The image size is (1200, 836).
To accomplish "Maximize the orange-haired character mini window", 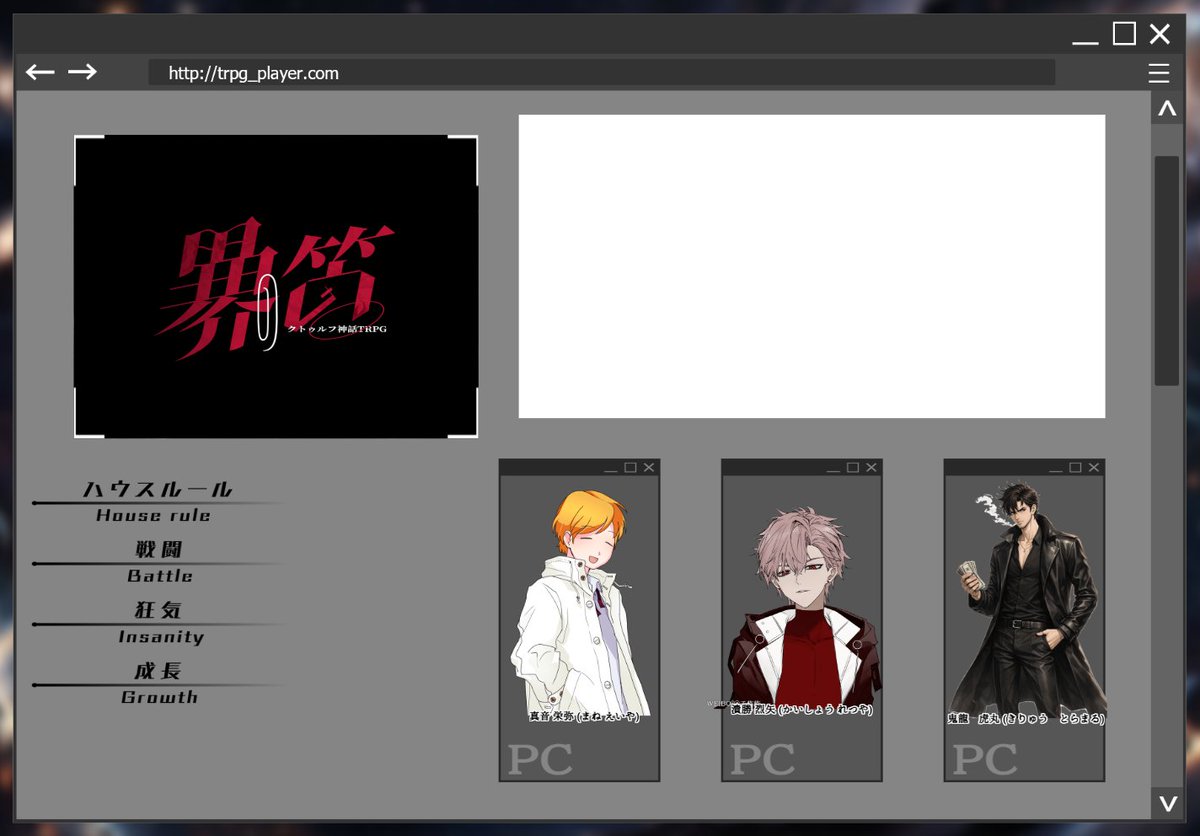I will pos(630,467).
